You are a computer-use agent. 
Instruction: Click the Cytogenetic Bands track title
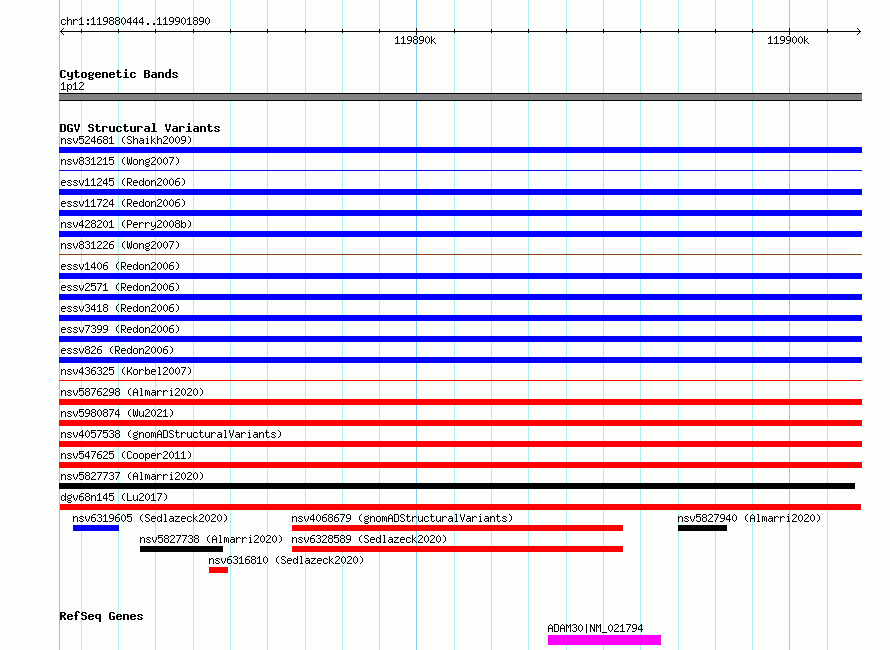pos(119,74)
